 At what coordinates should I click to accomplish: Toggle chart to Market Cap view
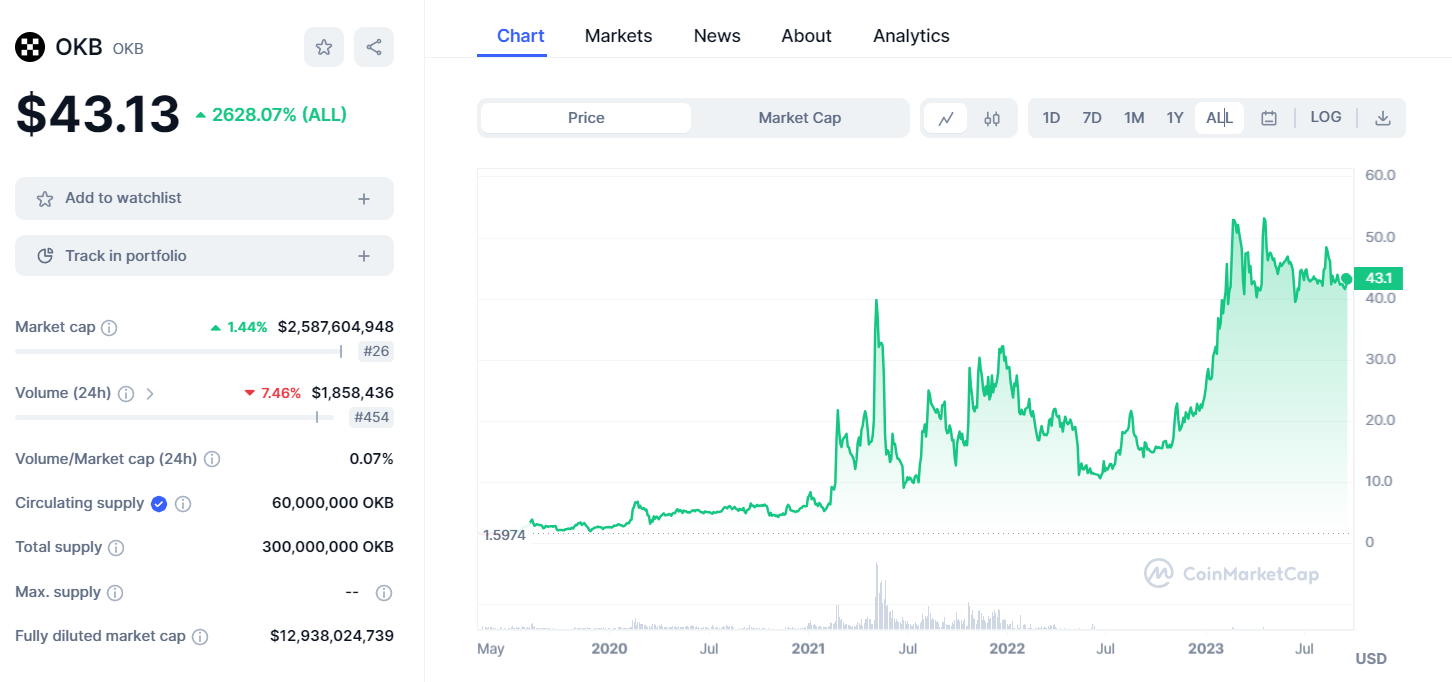point(800,118)
